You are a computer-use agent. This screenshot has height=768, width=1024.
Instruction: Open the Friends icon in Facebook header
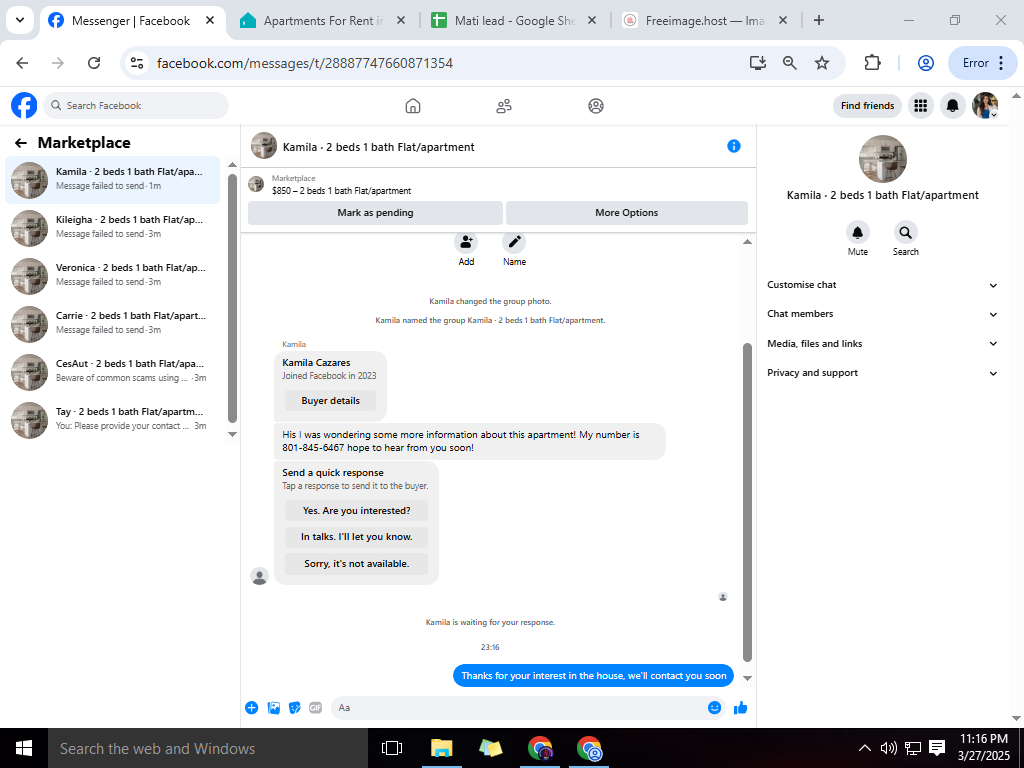(x=504, y=106)
